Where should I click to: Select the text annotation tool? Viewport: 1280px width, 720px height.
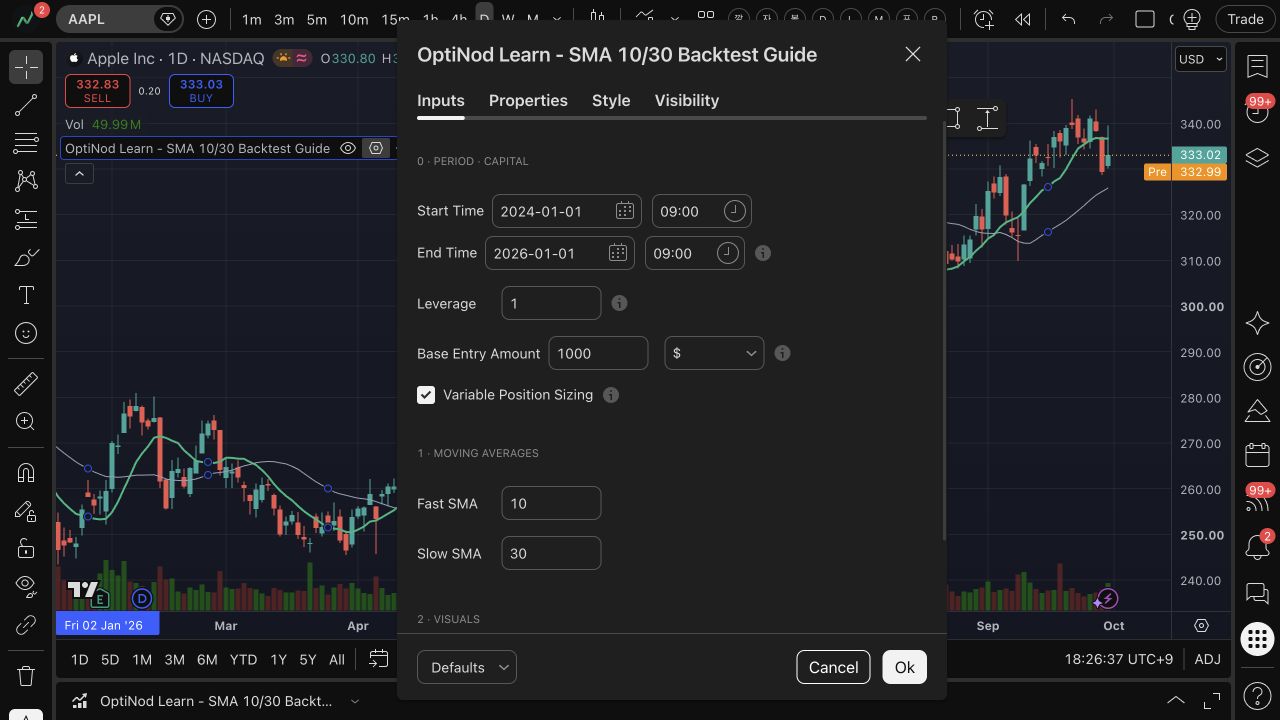coord(26,295)
